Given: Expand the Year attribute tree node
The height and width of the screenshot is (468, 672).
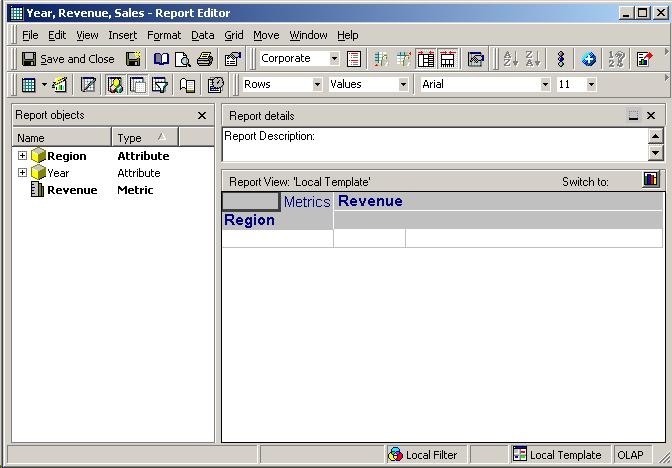Looking at the screenshot, I should pyautogui.click(x=22, y=173).
